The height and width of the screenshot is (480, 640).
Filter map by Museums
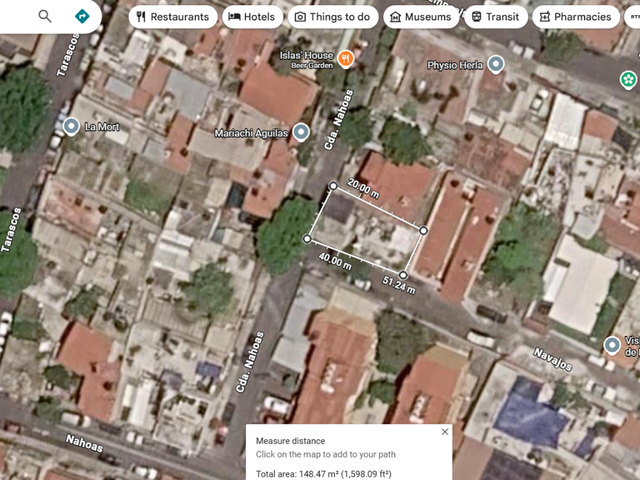pos(421,17)
